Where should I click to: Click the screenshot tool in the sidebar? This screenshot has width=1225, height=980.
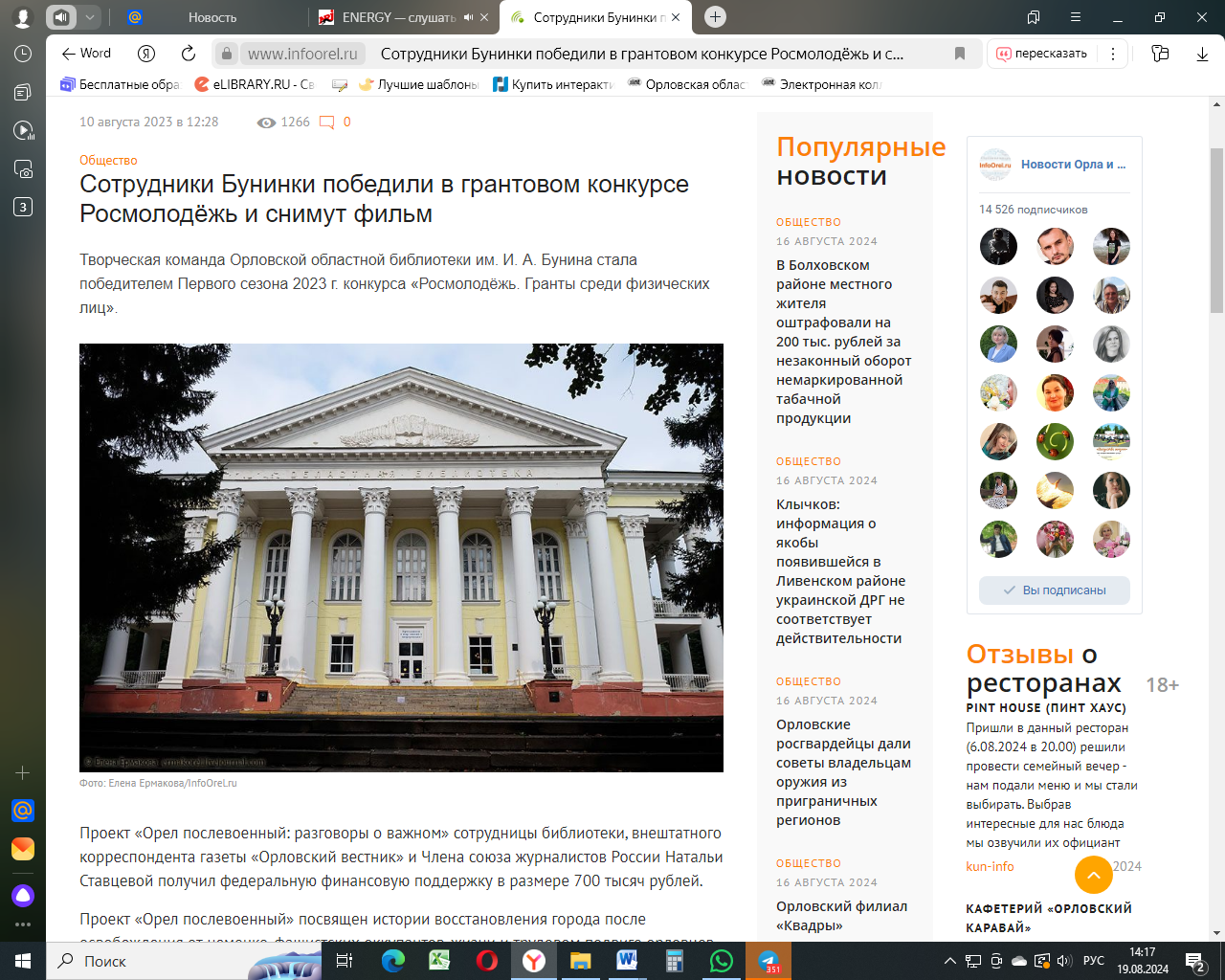[23, 169]
